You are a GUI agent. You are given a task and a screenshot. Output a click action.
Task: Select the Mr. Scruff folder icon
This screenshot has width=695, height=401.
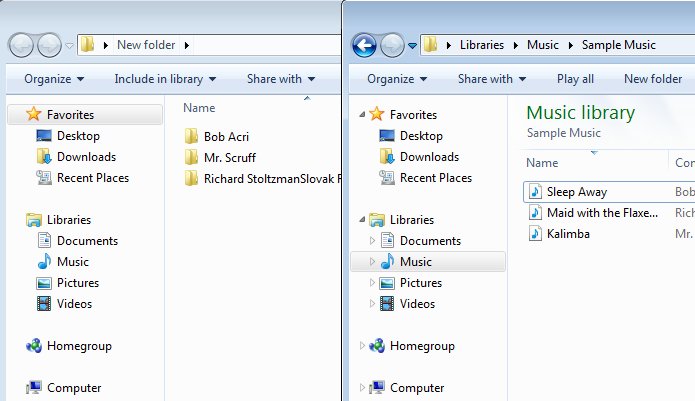click(x=191, y=157)
